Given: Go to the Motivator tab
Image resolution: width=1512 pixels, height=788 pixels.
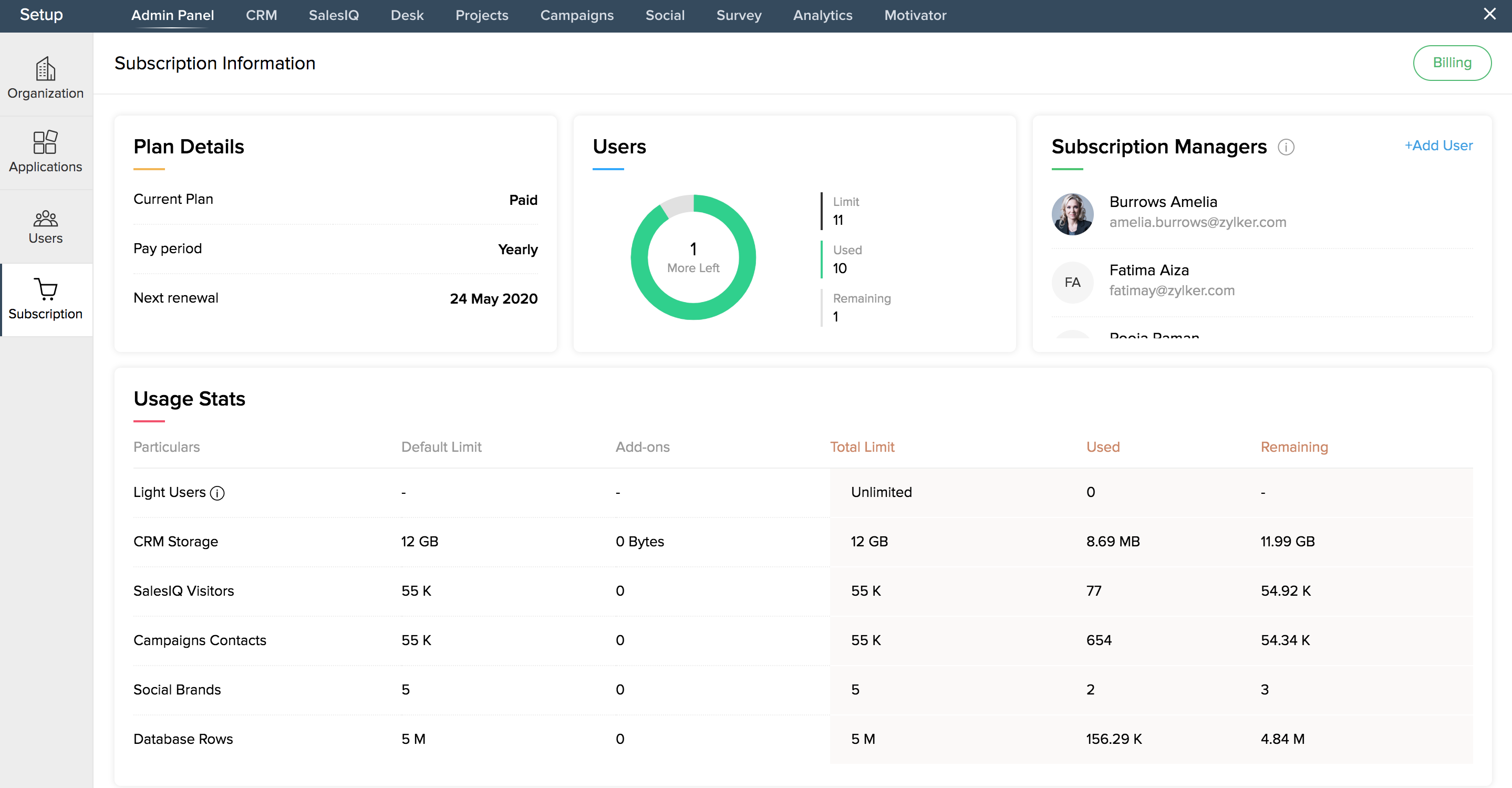Looking at the screenshot, I should [x=915, y=15].
